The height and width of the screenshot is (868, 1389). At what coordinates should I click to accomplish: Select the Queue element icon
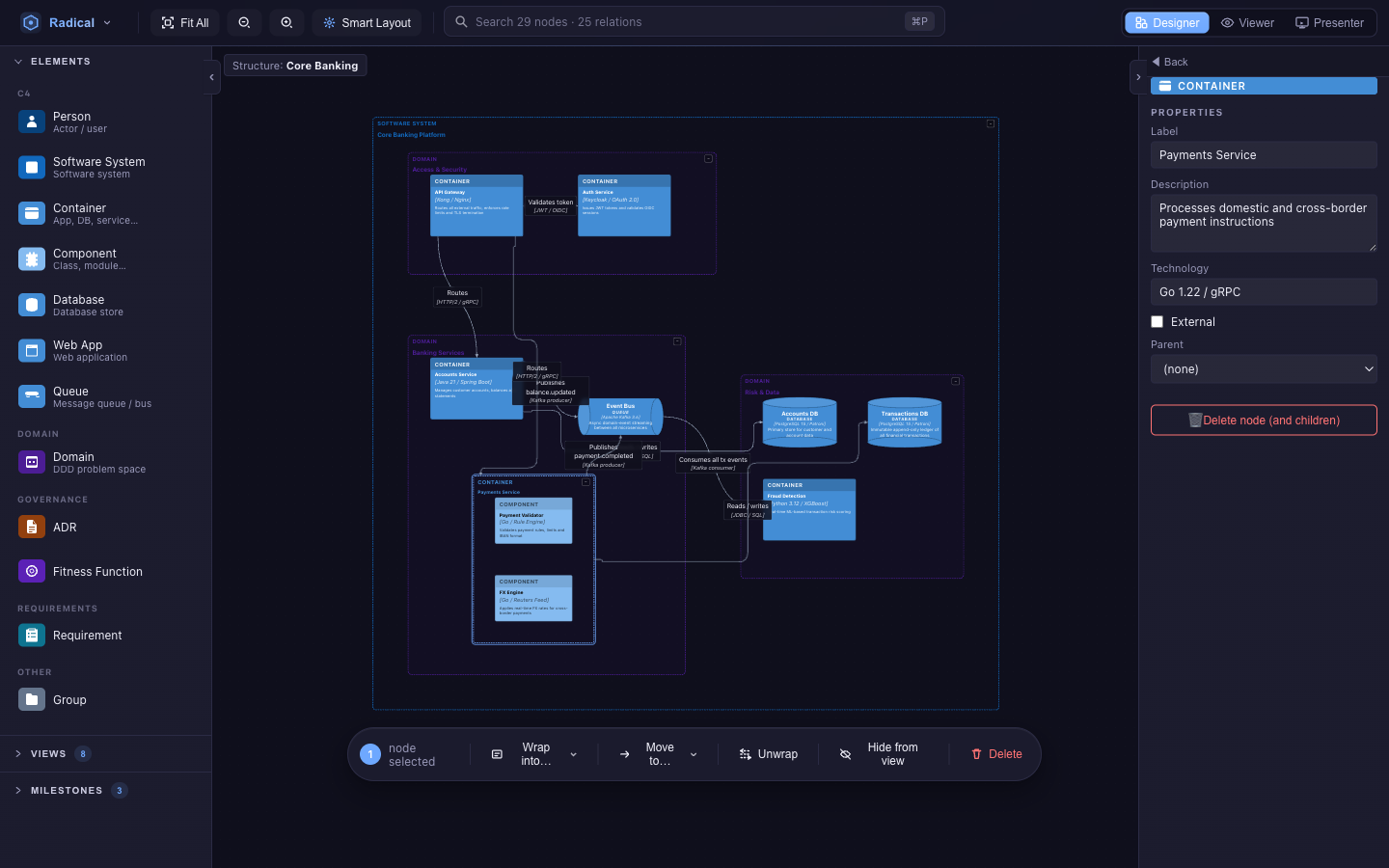pyautogui.click(x=32, y=396)
